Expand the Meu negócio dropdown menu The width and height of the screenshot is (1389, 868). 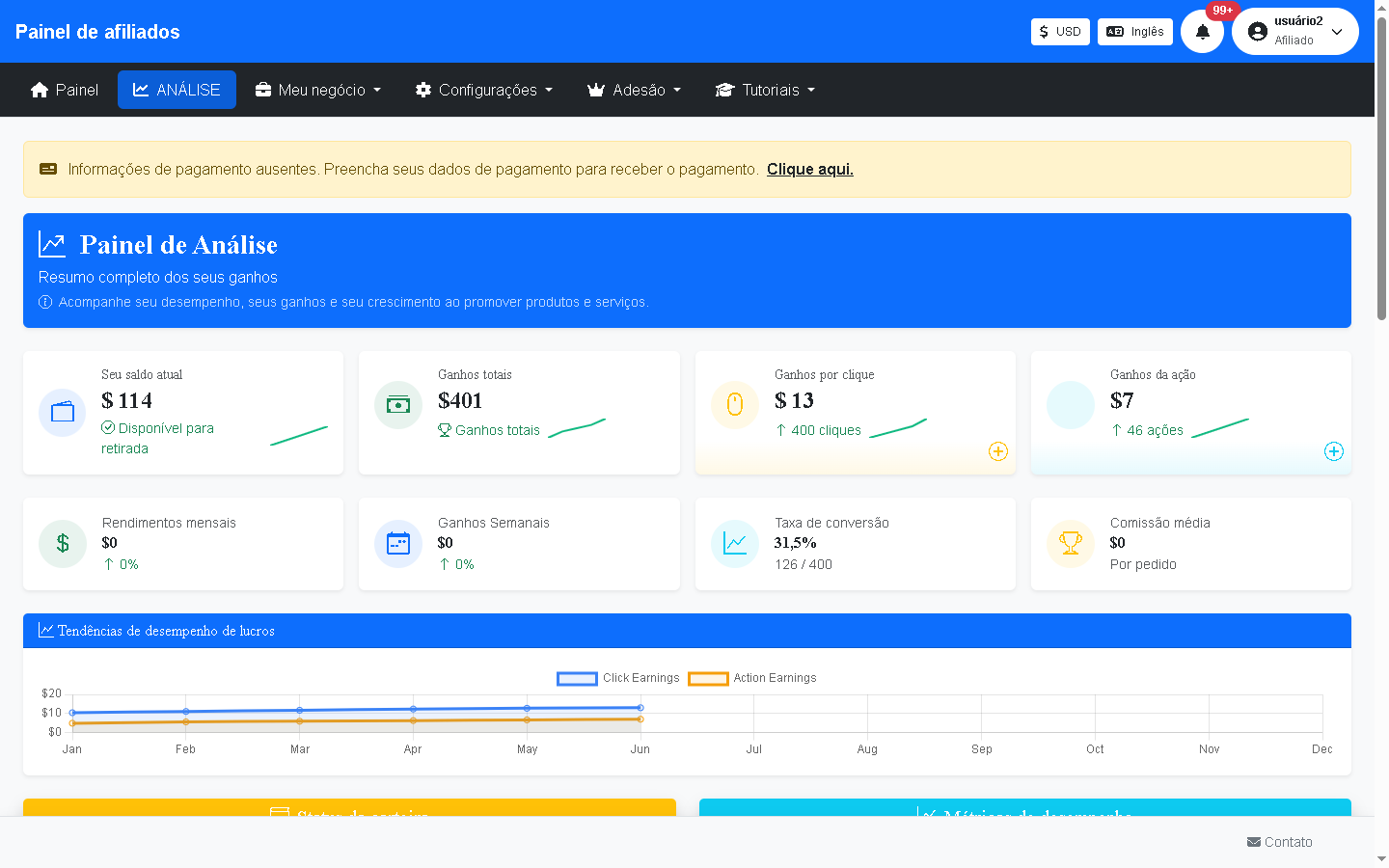point(318,90)
